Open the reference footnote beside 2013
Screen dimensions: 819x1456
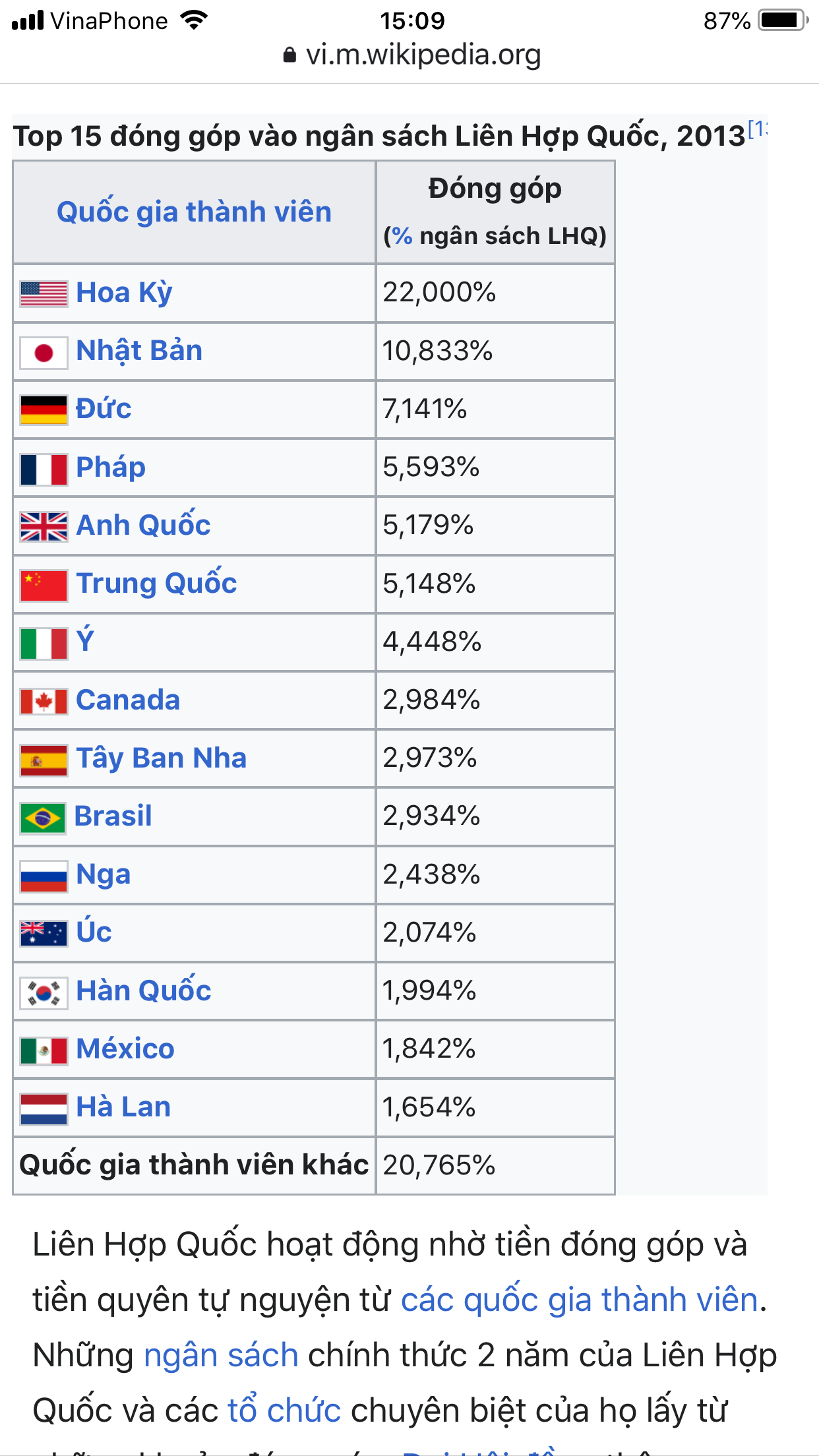pos(757,129)
